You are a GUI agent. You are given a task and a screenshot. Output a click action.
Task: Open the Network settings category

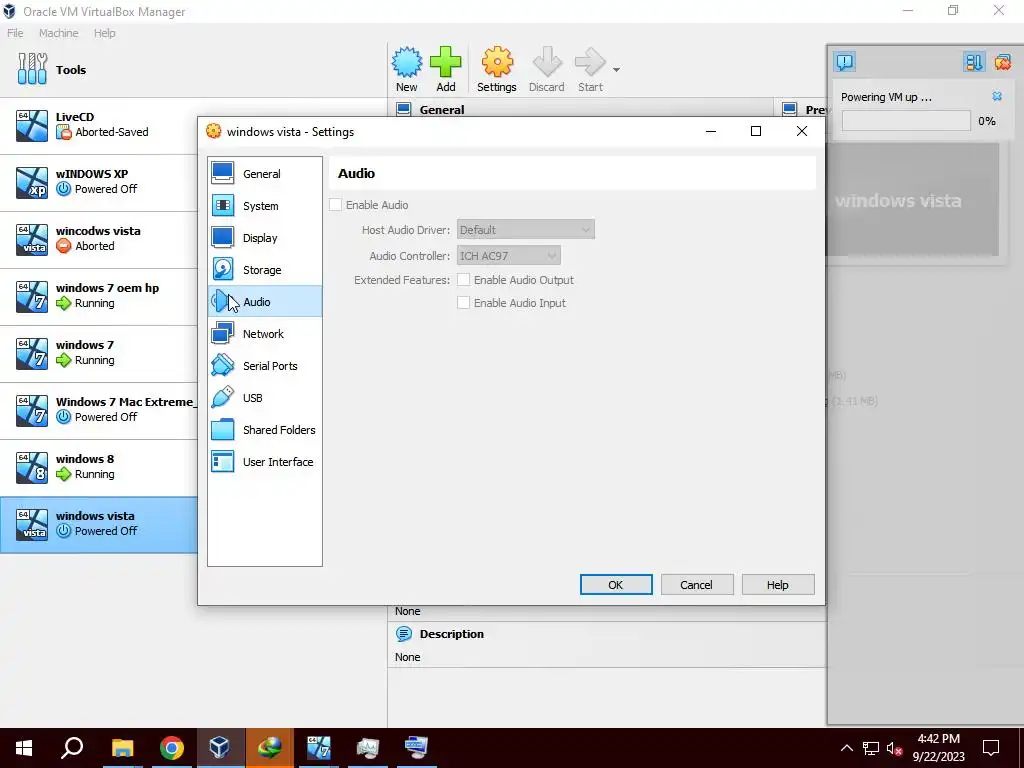point(264,334)
